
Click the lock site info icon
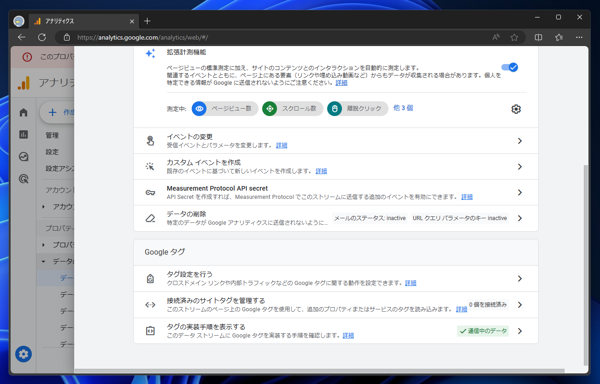pos(67,37)
